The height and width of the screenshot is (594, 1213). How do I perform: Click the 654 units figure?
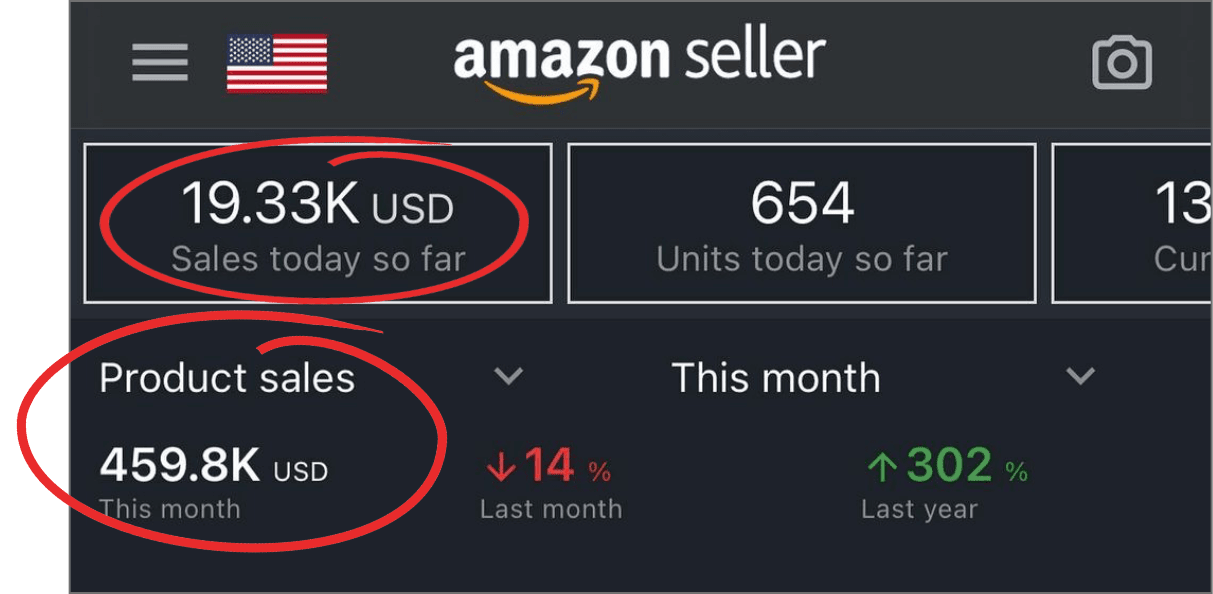(802, 203)
